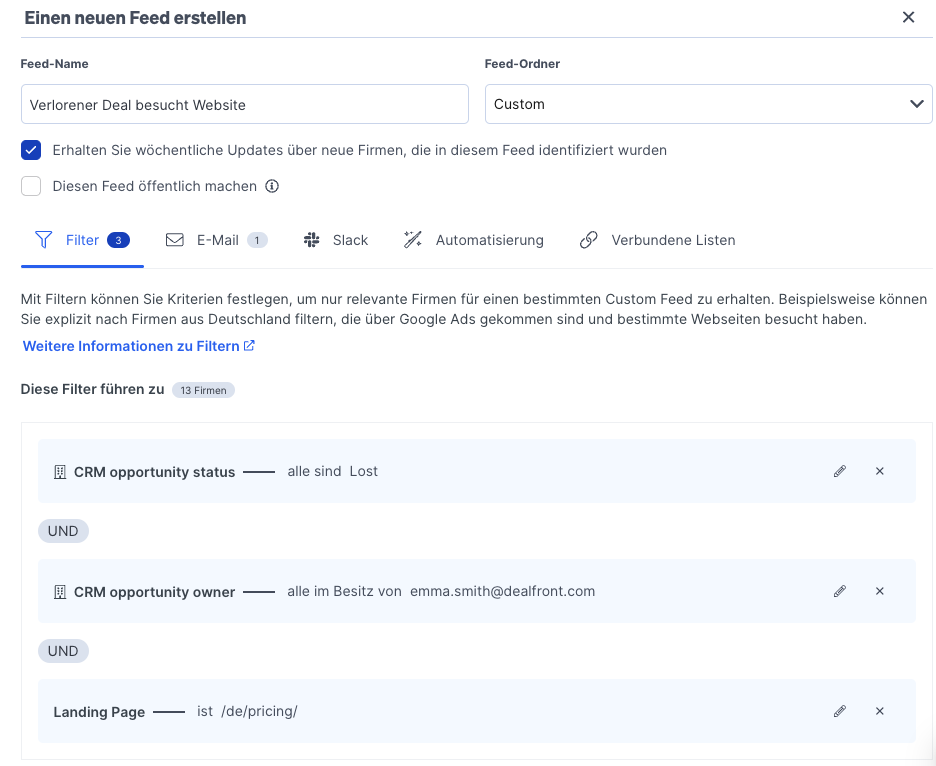Click the Automatisierung wand icon
Viewport: 936px width, 766px height.
click(413, 240)
